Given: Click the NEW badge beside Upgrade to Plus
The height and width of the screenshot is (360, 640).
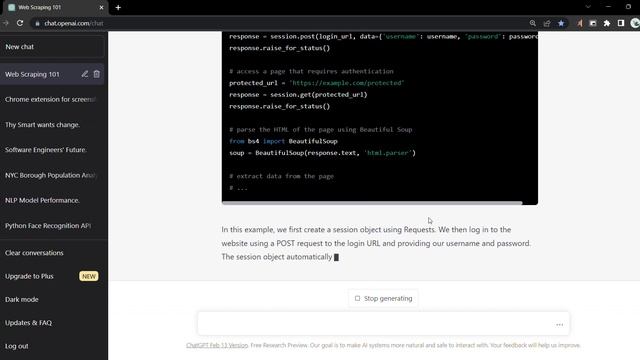Looking at the screenshot, I should [89, 276].
